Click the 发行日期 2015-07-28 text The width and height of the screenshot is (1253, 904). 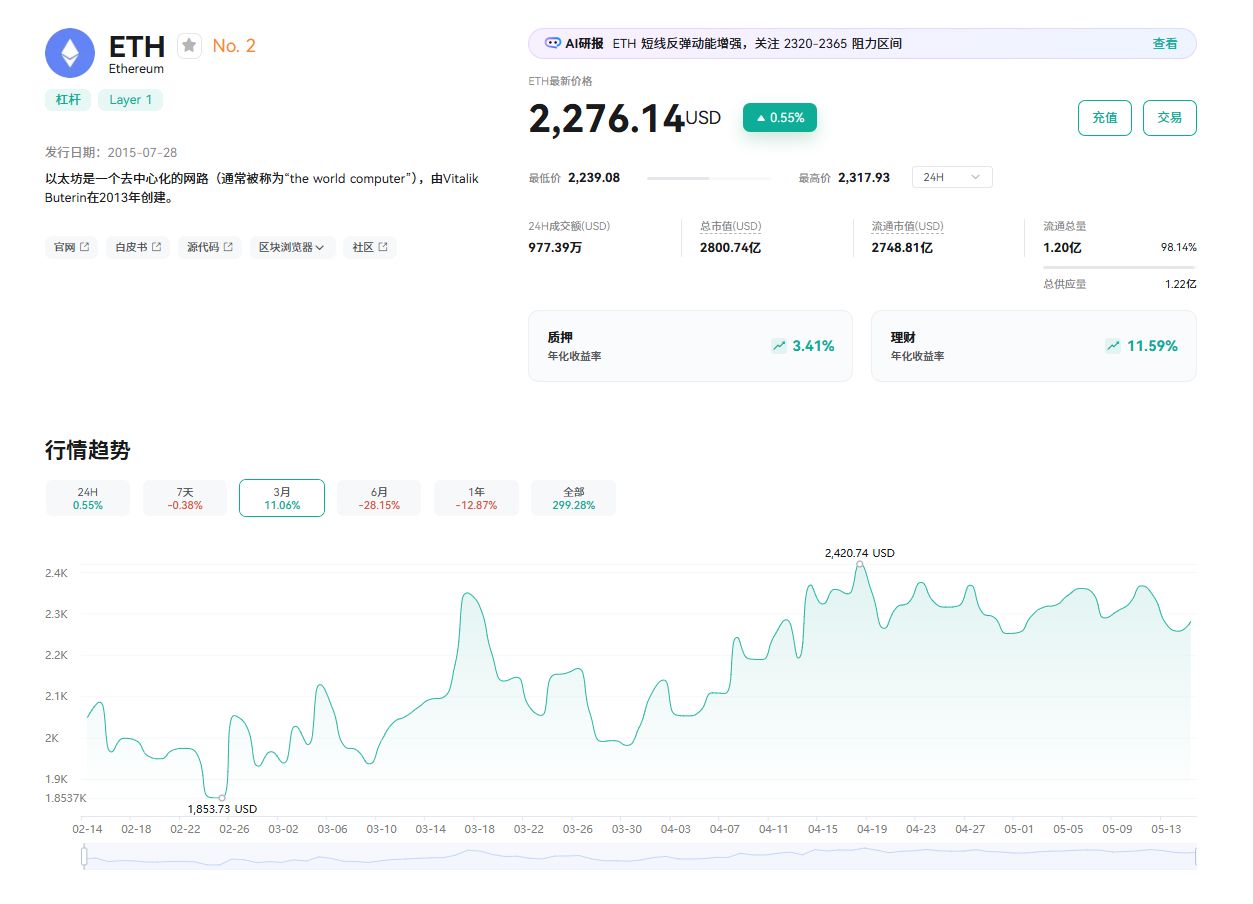[111, 152]
